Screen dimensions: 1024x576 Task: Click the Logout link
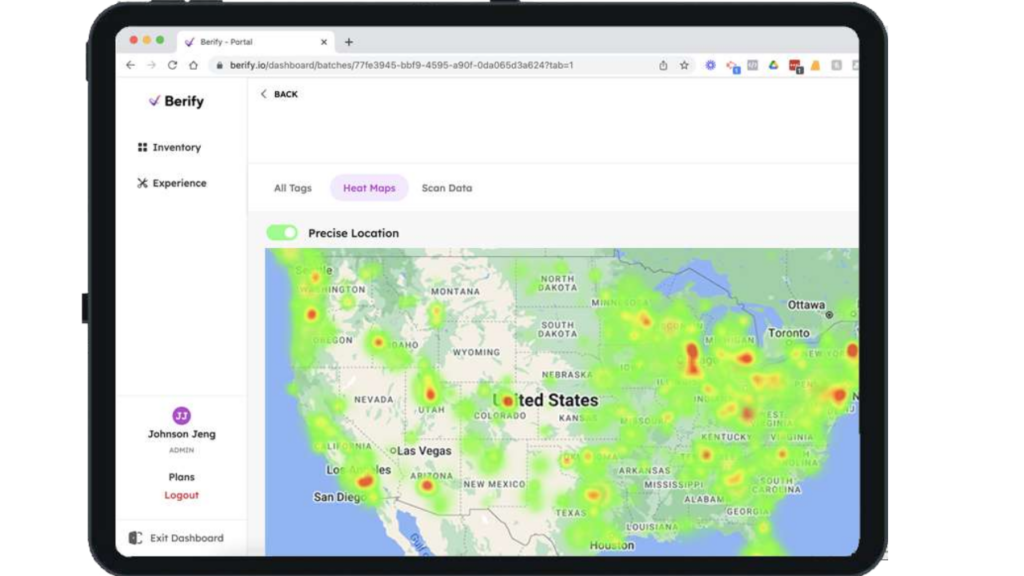pos(181,495)
